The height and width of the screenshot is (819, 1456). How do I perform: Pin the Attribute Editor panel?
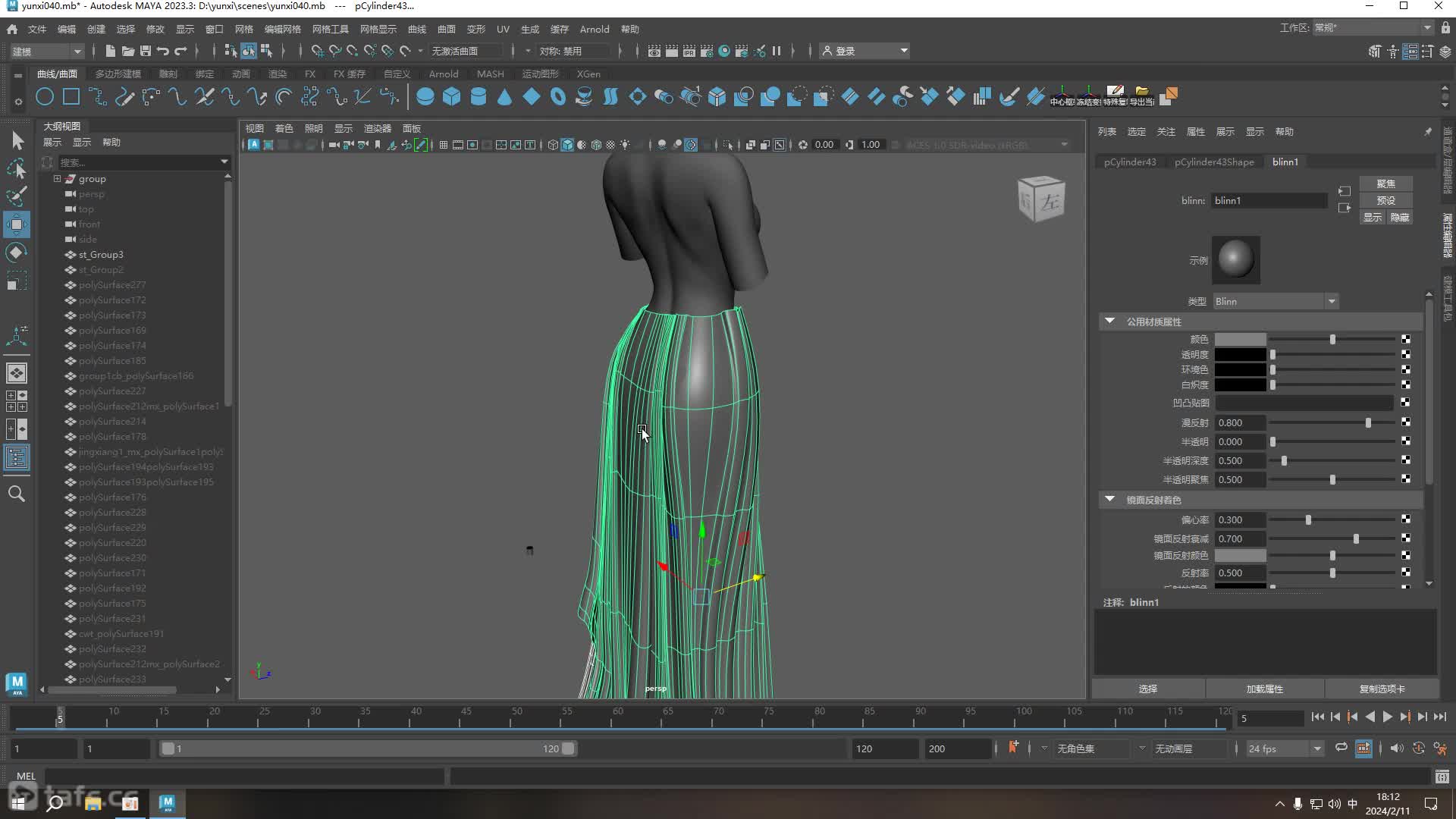click(x=1428, y=132)
